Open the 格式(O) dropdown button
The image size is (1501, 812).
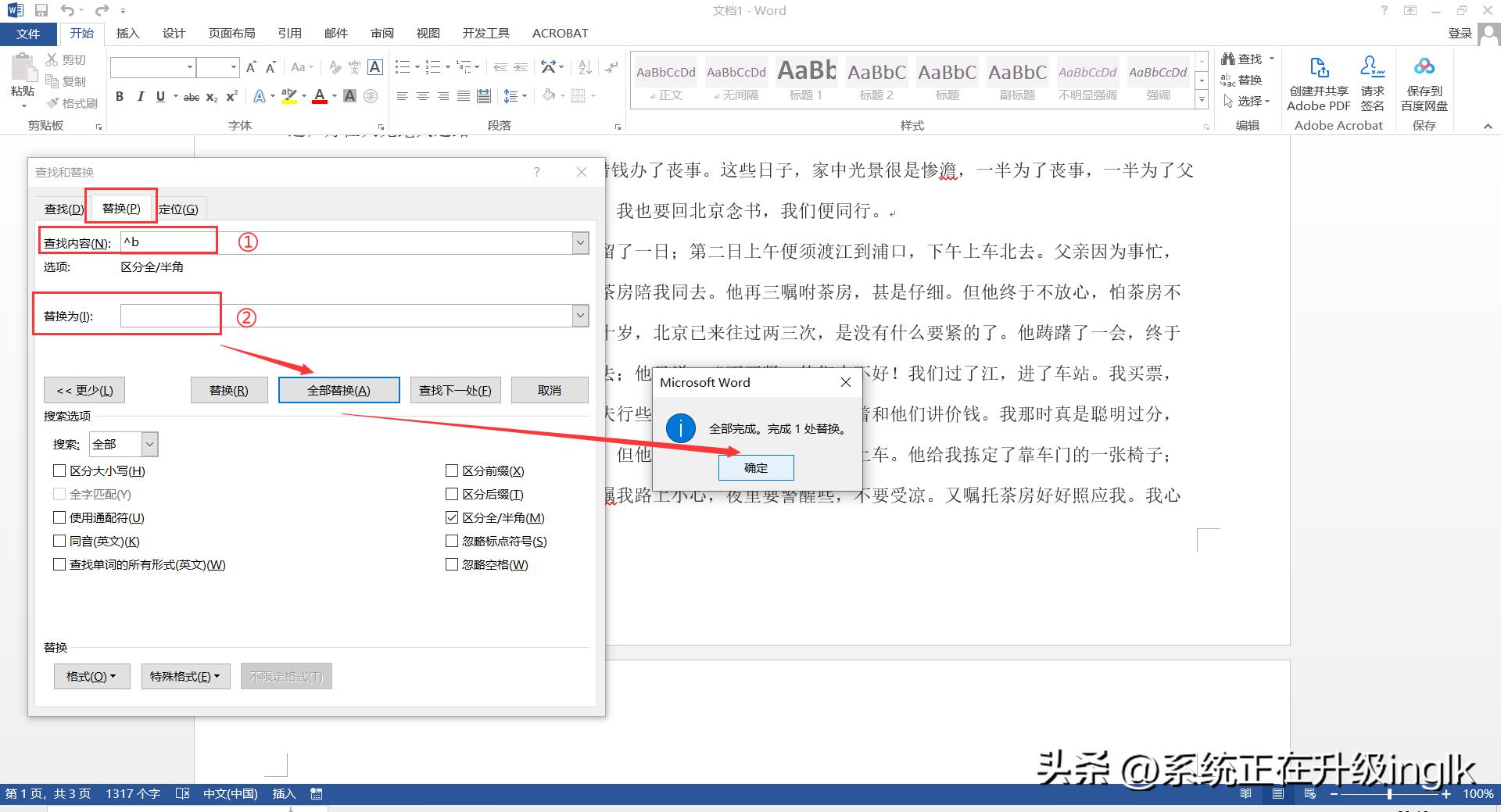point(91,677)
